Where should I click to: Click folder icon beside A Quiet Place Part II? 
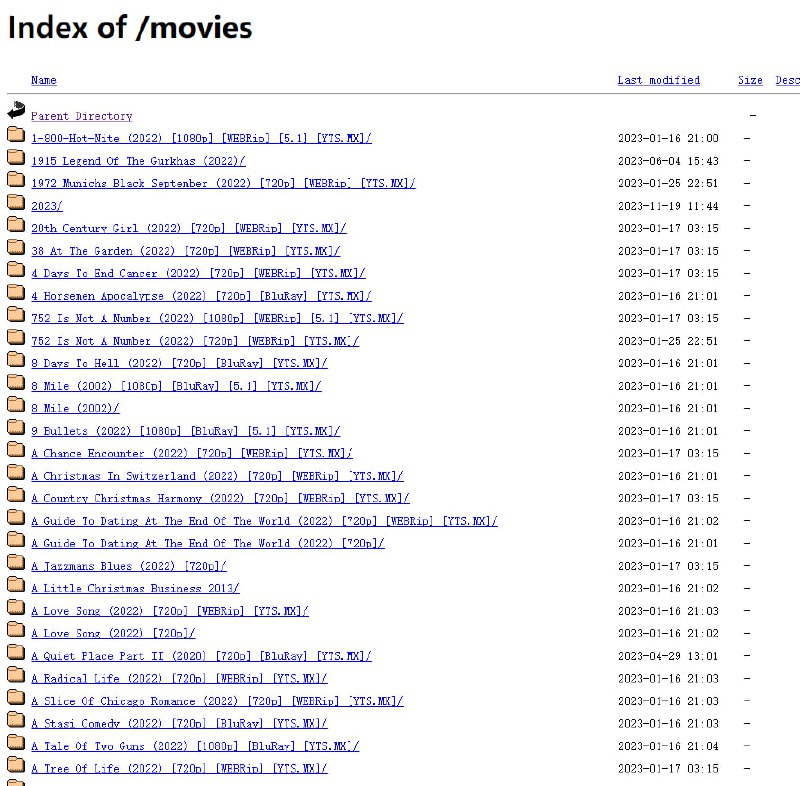click(15, 654)
